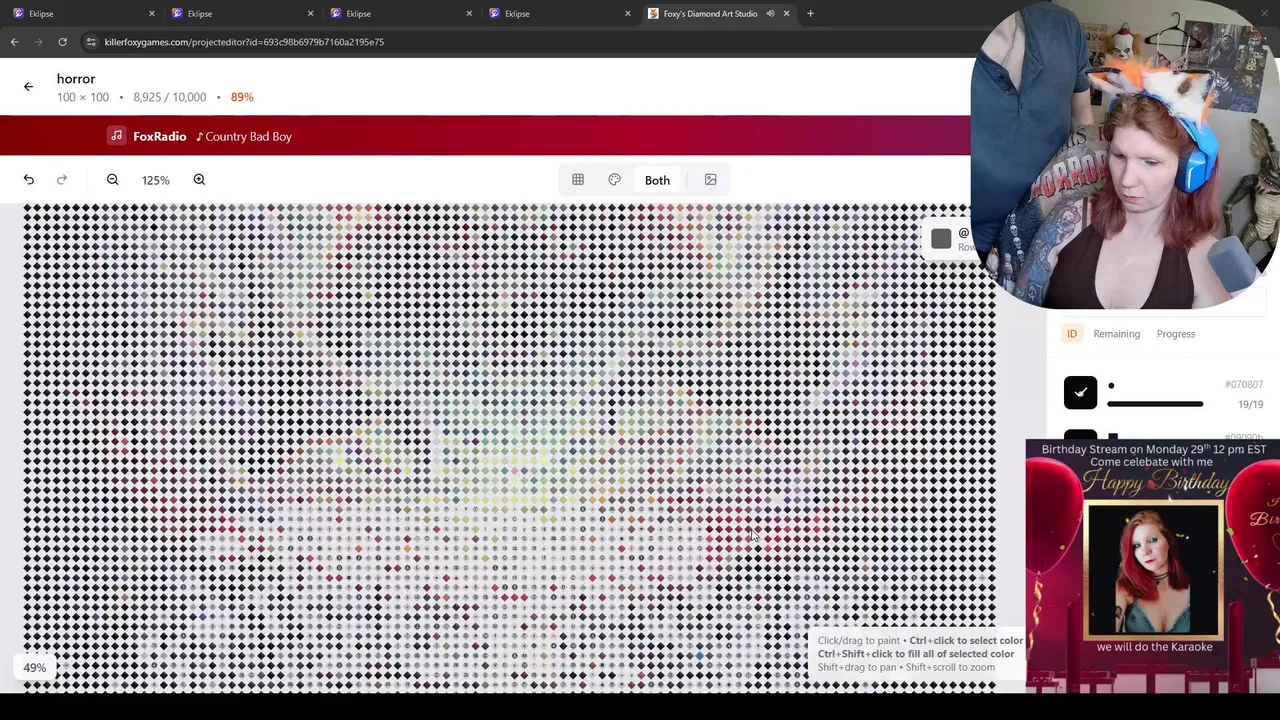Viewport: 1280px width, 720px height.
Task: Click the 8,925 / 10,000 count text
Action: coord(169,97)
